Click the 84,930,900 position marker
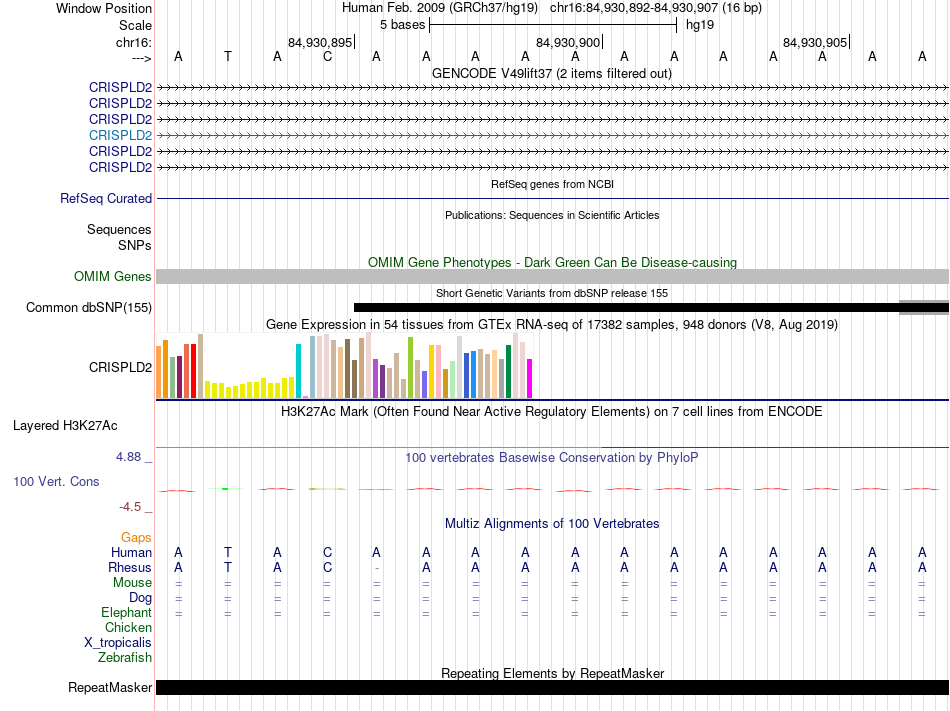 coord(568,43)
